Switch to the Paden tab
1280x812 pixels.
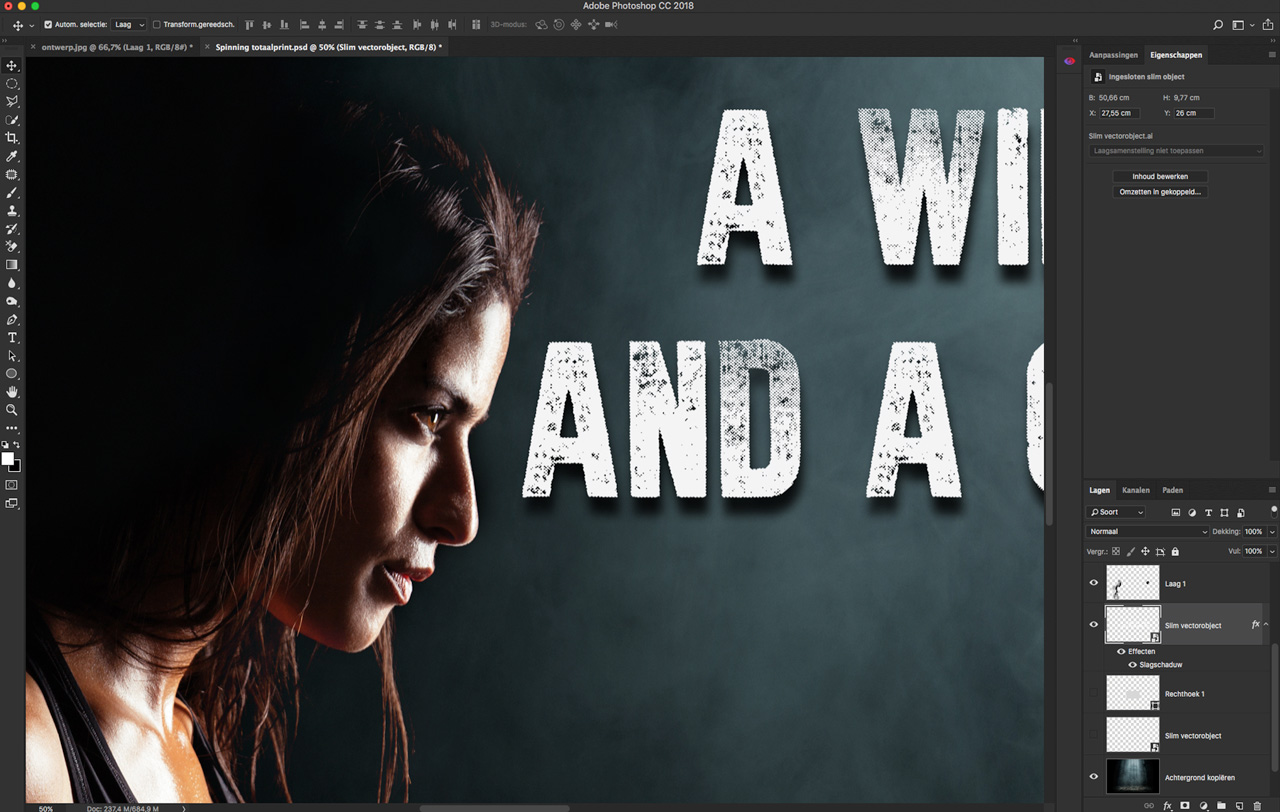(1173, 490)
